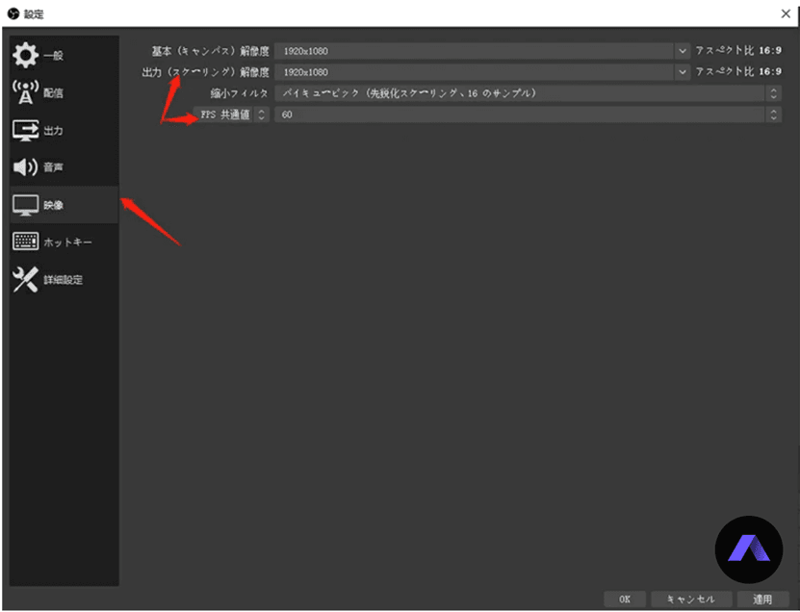Click the gear icon for 一般 settings

tap(26, 55)
